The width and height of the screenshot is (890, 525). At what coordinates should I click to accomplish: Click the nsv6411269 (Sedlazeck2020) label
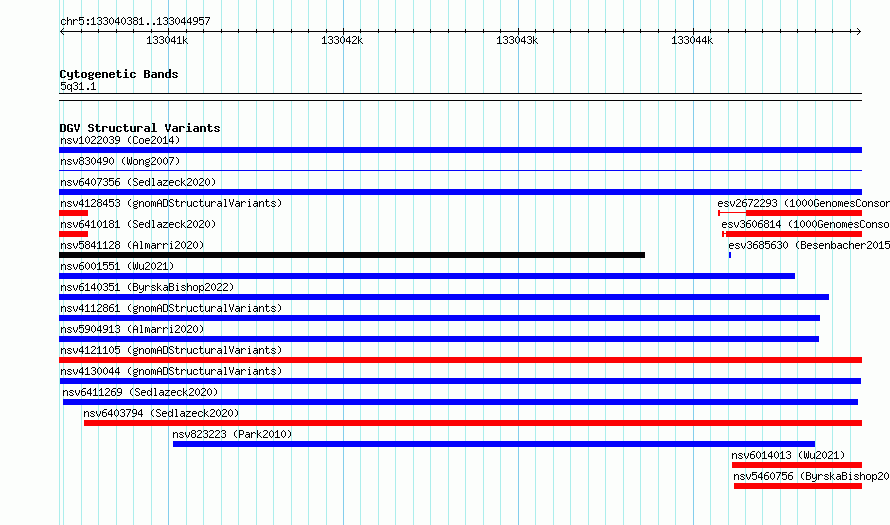pyautogui.click(x=140, y=392)
